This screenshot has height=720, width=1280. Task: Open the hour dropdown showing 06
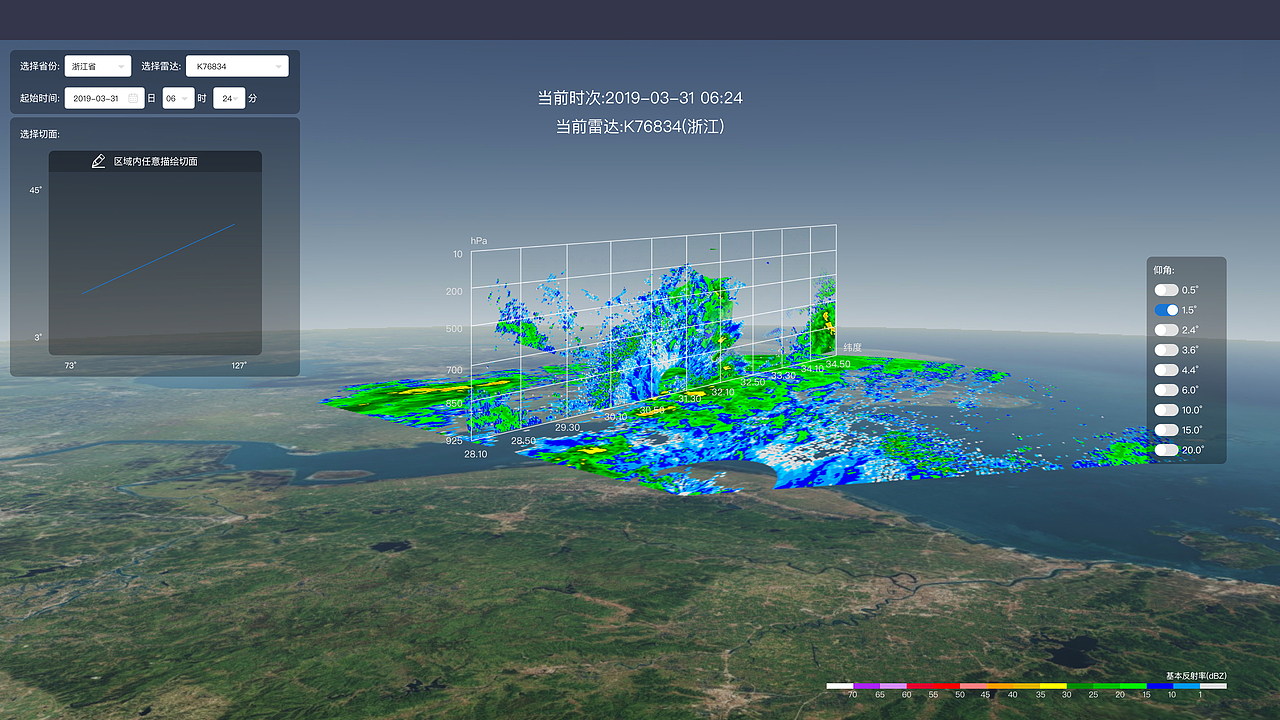[178, 99]
